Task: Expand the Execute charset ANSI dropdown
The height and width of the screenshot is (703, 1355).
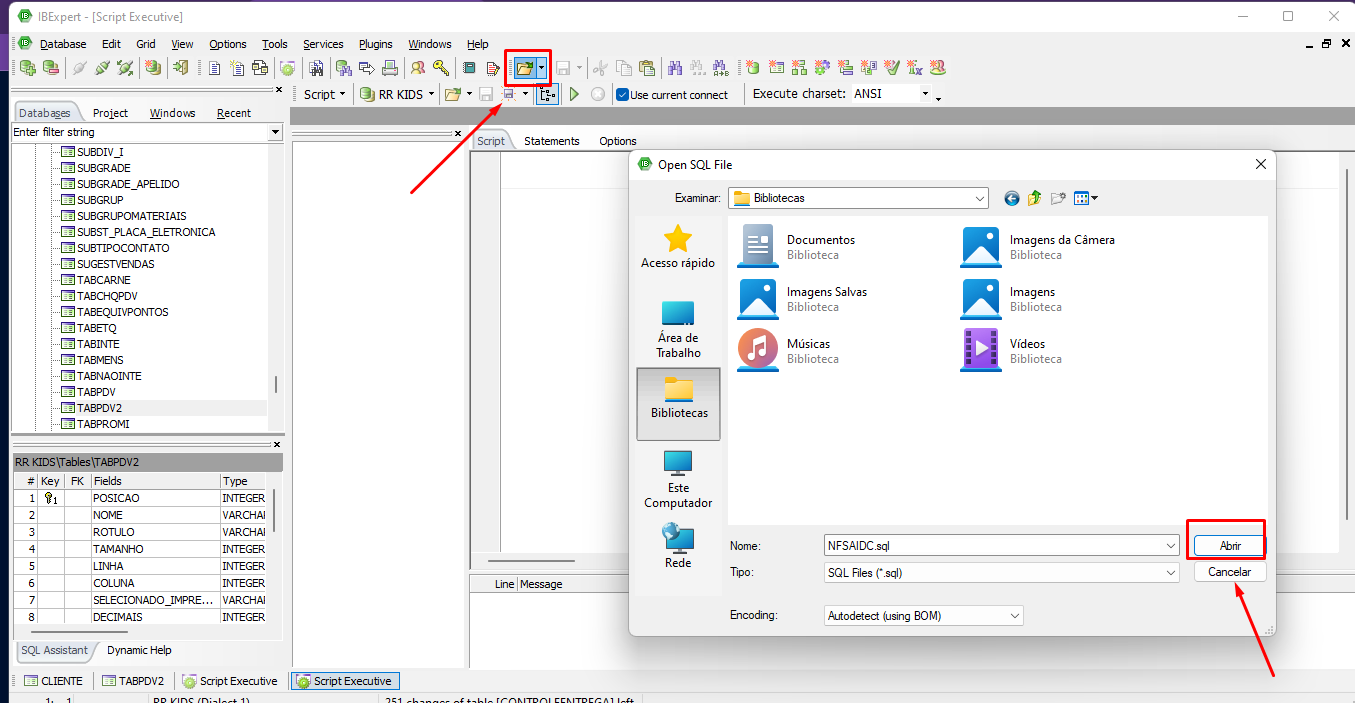Action: [x=925, y=94]
